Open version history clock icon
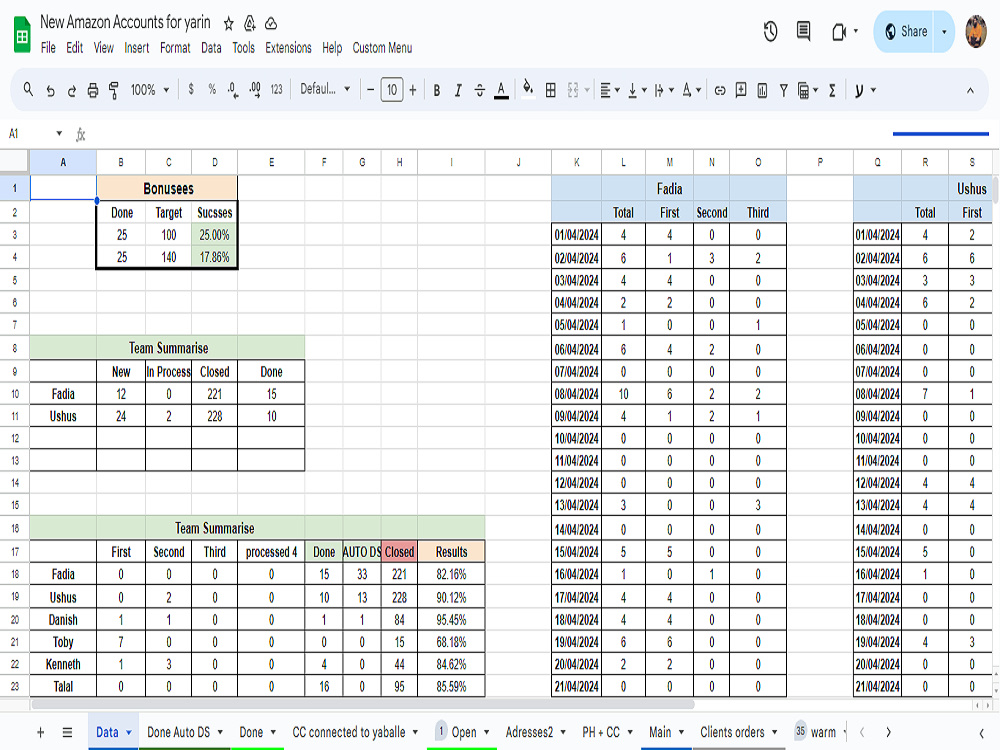Viewport: 1000px width, 750px height. [x=770, y=31]
